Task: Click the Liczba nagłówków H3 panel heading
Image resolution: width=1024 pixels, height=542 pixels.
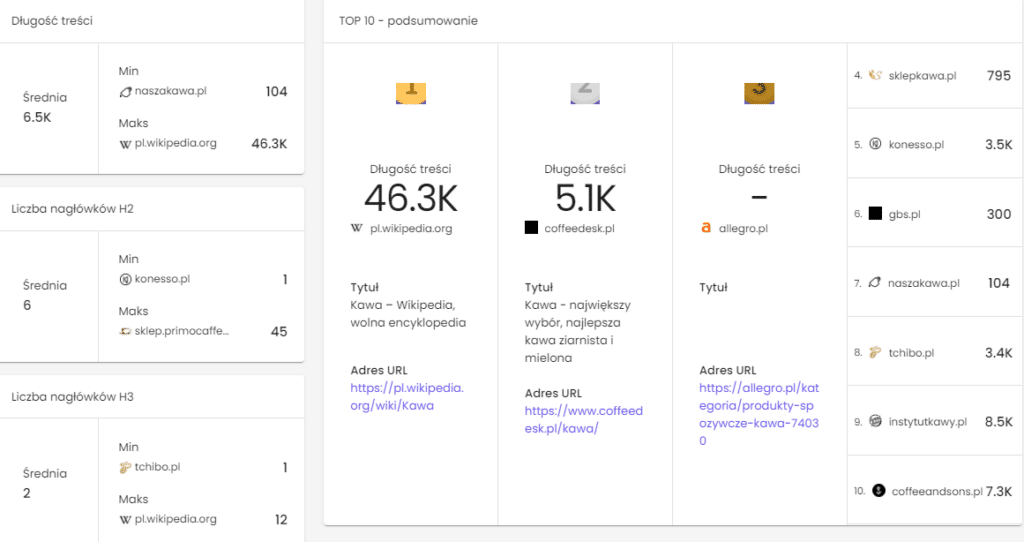Action: (72, 397)
